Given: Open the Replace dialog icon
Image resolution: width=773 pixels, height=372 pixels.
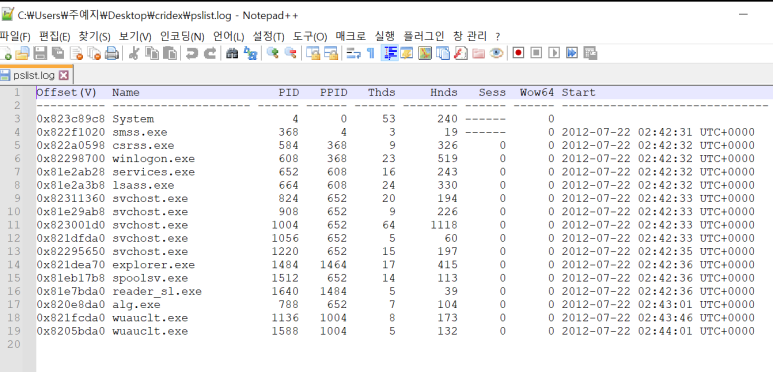Looking at the screenshot, I should point(250,53).
